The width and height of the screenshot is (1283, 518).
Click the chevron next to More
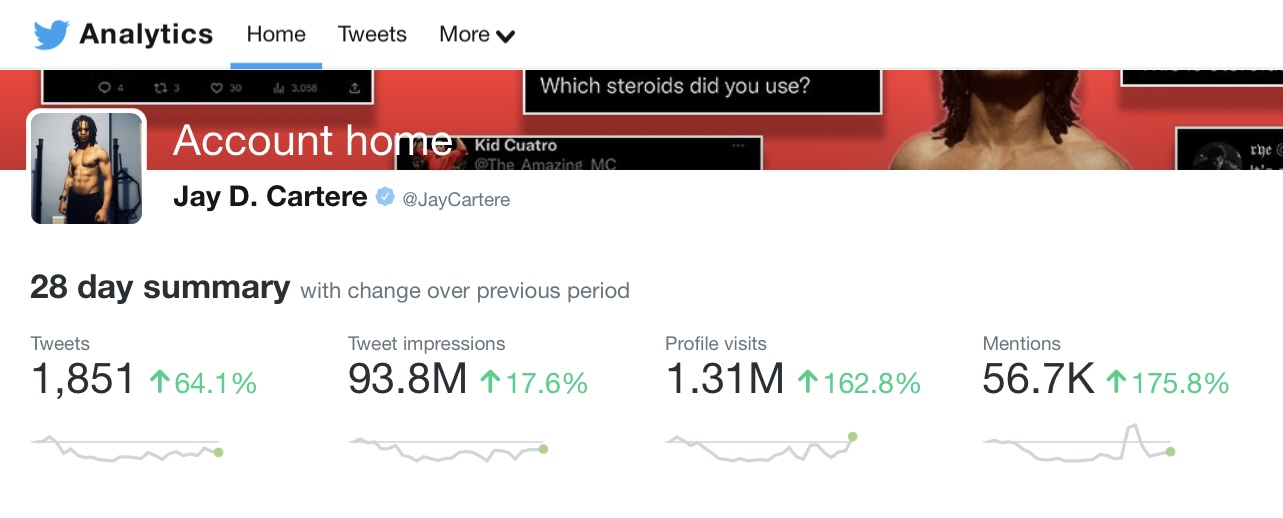click(x=506, y=37)
